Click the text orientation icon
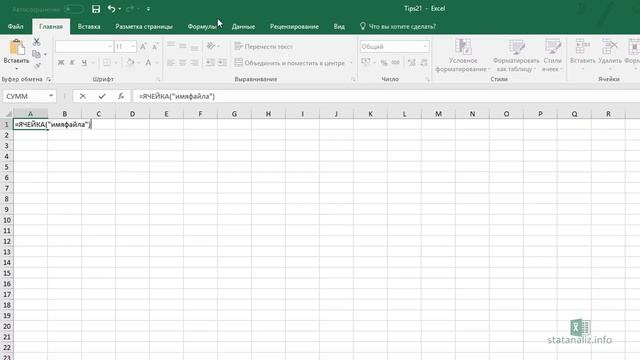 click(x=211, y=46)
